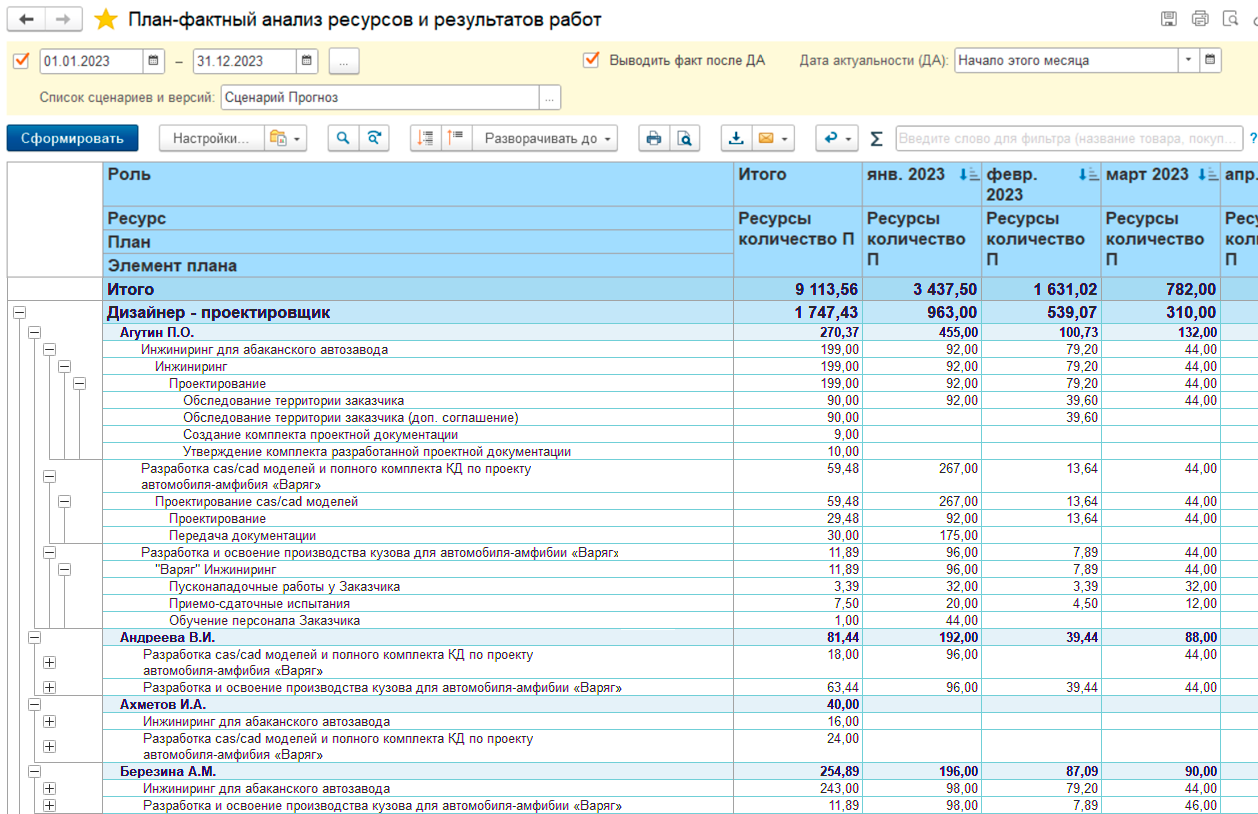Click the 'Сформировать' button
The width and height of the screenshot is (1258, 814).
[72, 139]
